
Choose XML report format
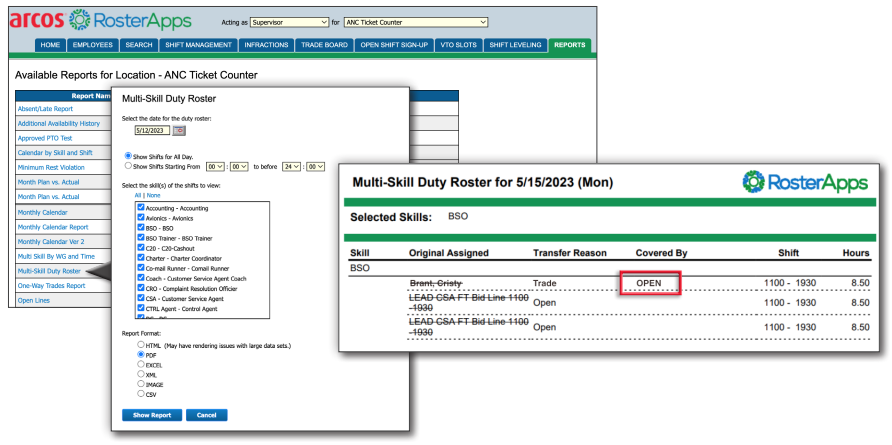tap(141, 374)
